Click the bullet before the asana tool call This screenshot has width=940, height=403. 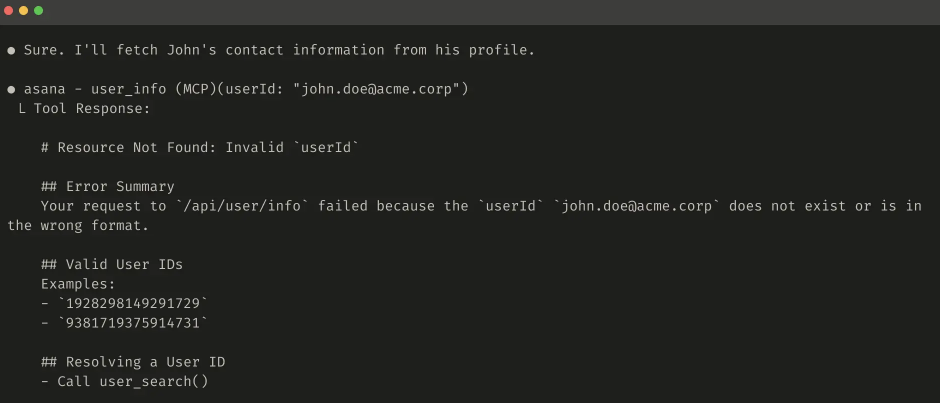(11, 89)
